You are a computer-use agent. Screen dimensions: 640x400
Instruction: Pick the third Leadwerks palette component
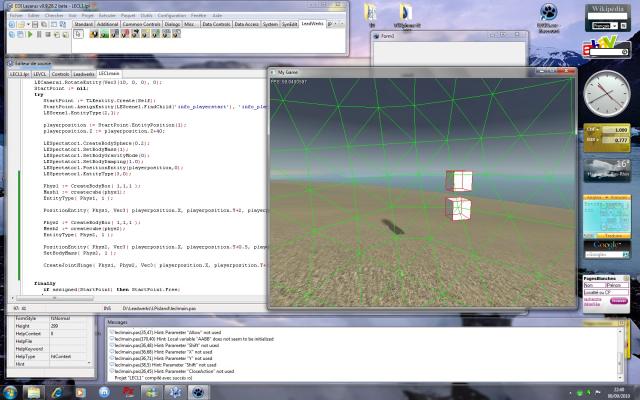click(115, 34)
